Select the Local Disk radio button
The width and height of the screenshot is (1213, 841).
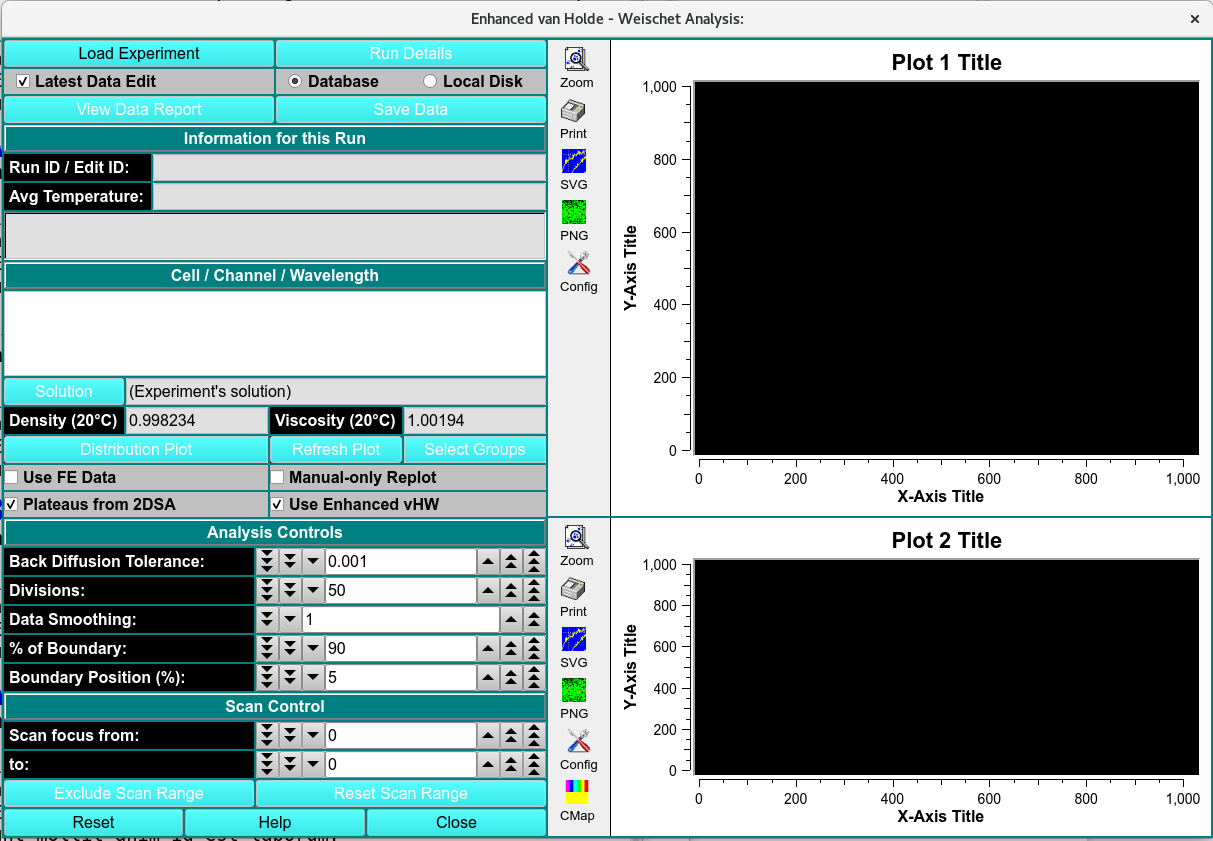[430, 82]
